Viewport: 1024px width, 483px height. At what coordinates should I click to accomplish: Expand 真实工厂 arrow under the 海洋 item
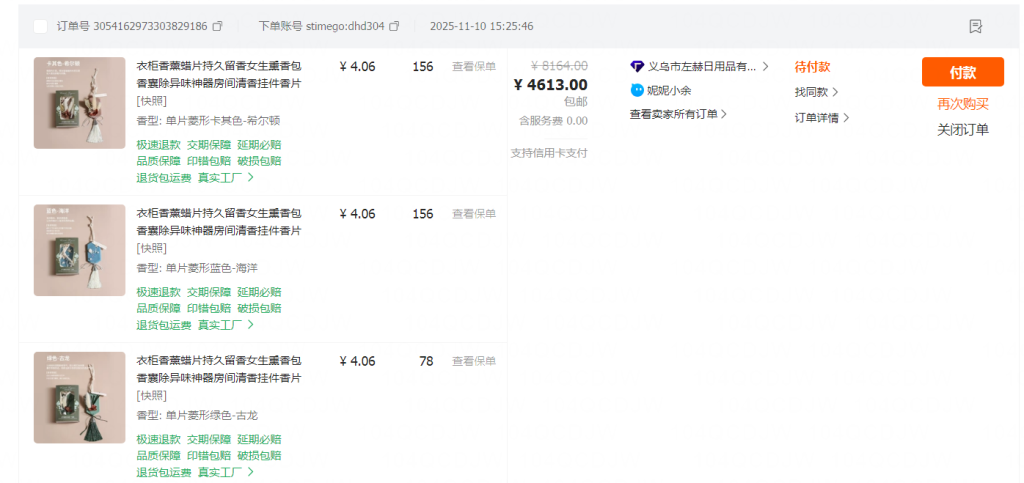(x=226, y=324)
